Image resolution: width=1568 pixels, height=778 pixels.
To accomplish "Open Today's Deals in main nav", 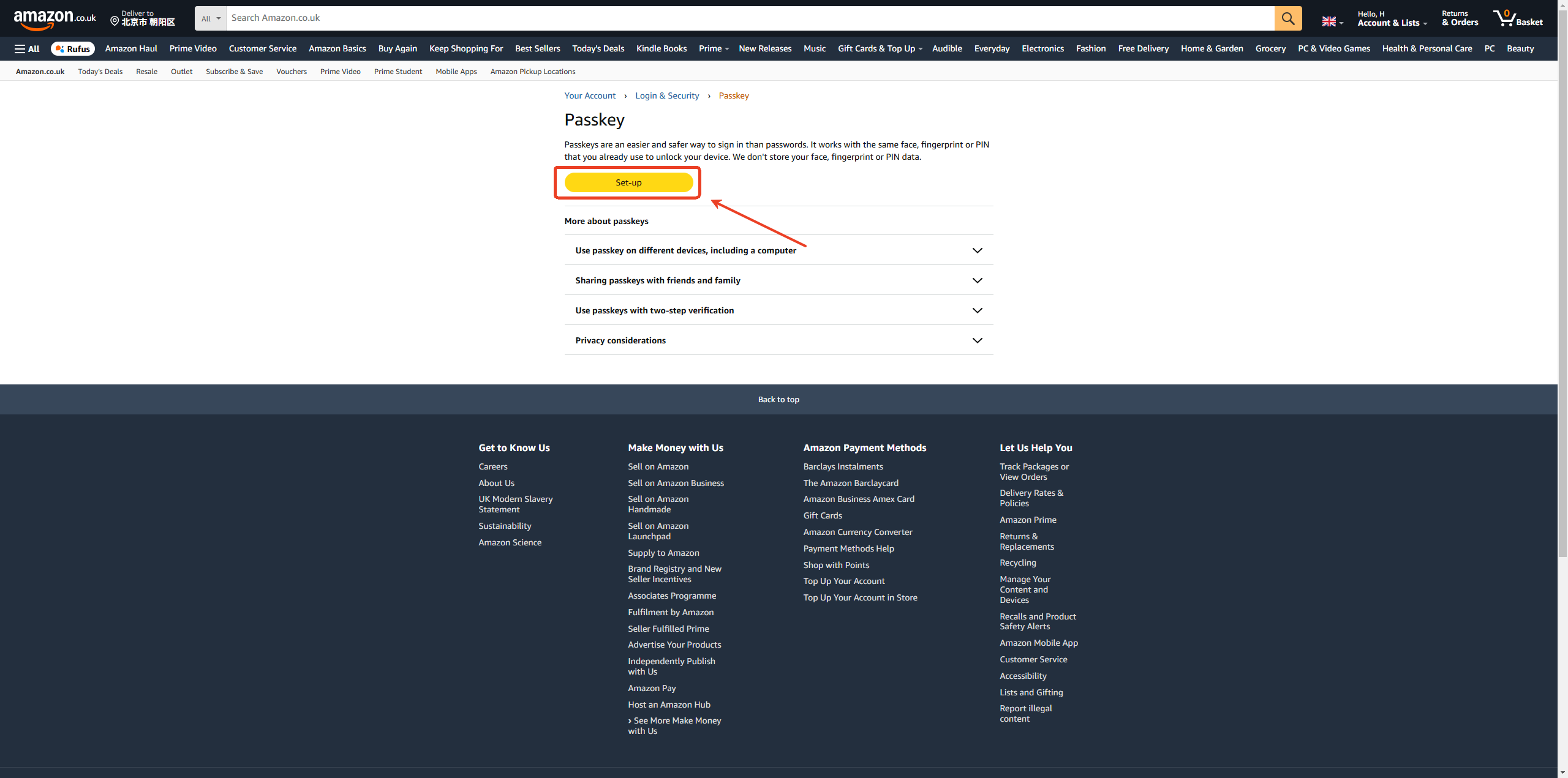I will [598, 49].
